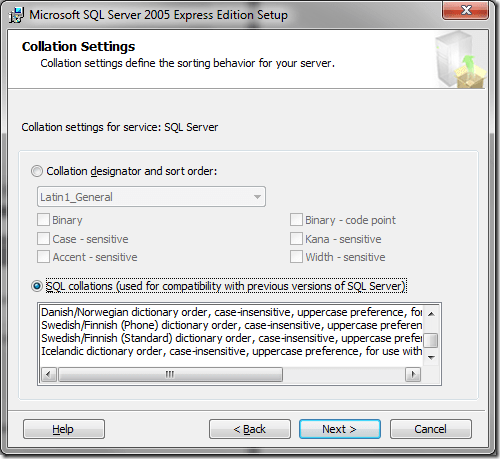Tick the Kana - sensitive checkbox
Screen dimensions: 500x459
(x=296, y=239)
